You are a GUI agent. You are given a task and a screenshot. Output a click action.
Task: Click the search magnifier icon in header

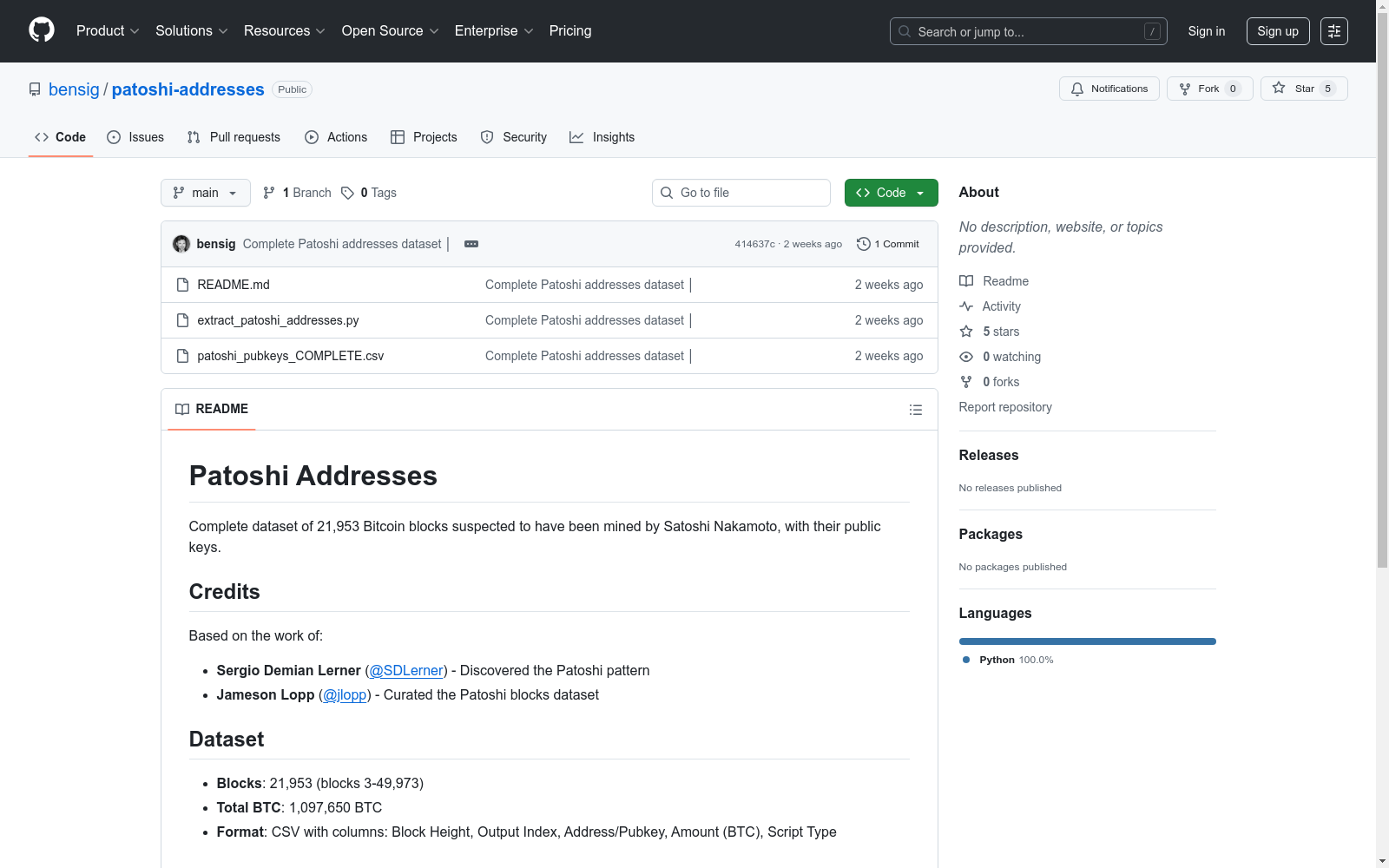[905, 31]
